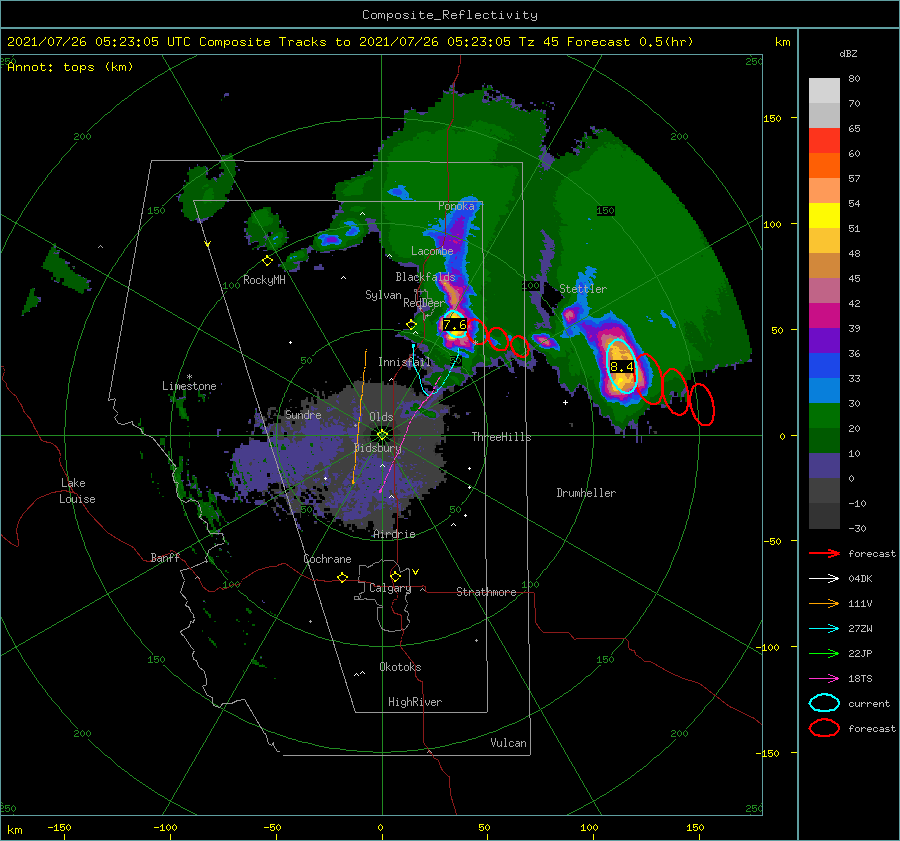Select the cyan 27ZW track arrow icon
Screen dimensions: 900x841
click(824, 629)
